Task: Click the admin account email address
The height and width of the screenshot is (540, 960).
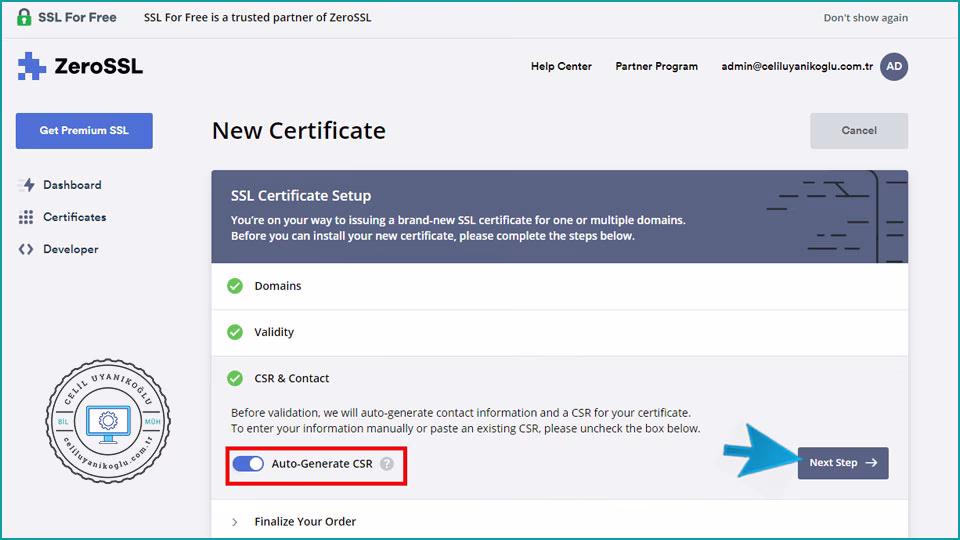Action: click(x=797, y=66)
